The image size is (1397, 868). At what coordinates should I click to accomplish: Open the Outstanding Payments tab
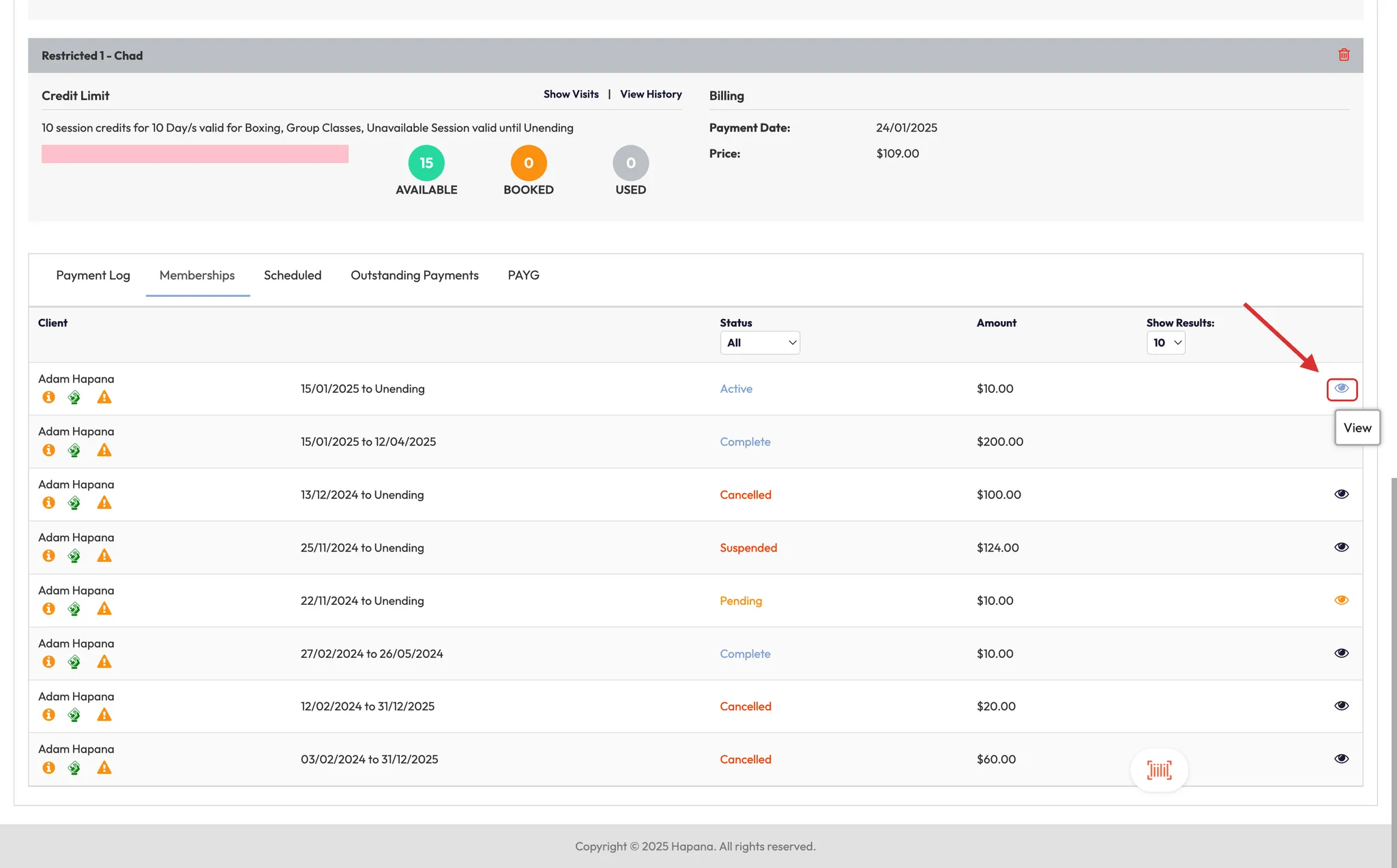[x=414, y=275]
